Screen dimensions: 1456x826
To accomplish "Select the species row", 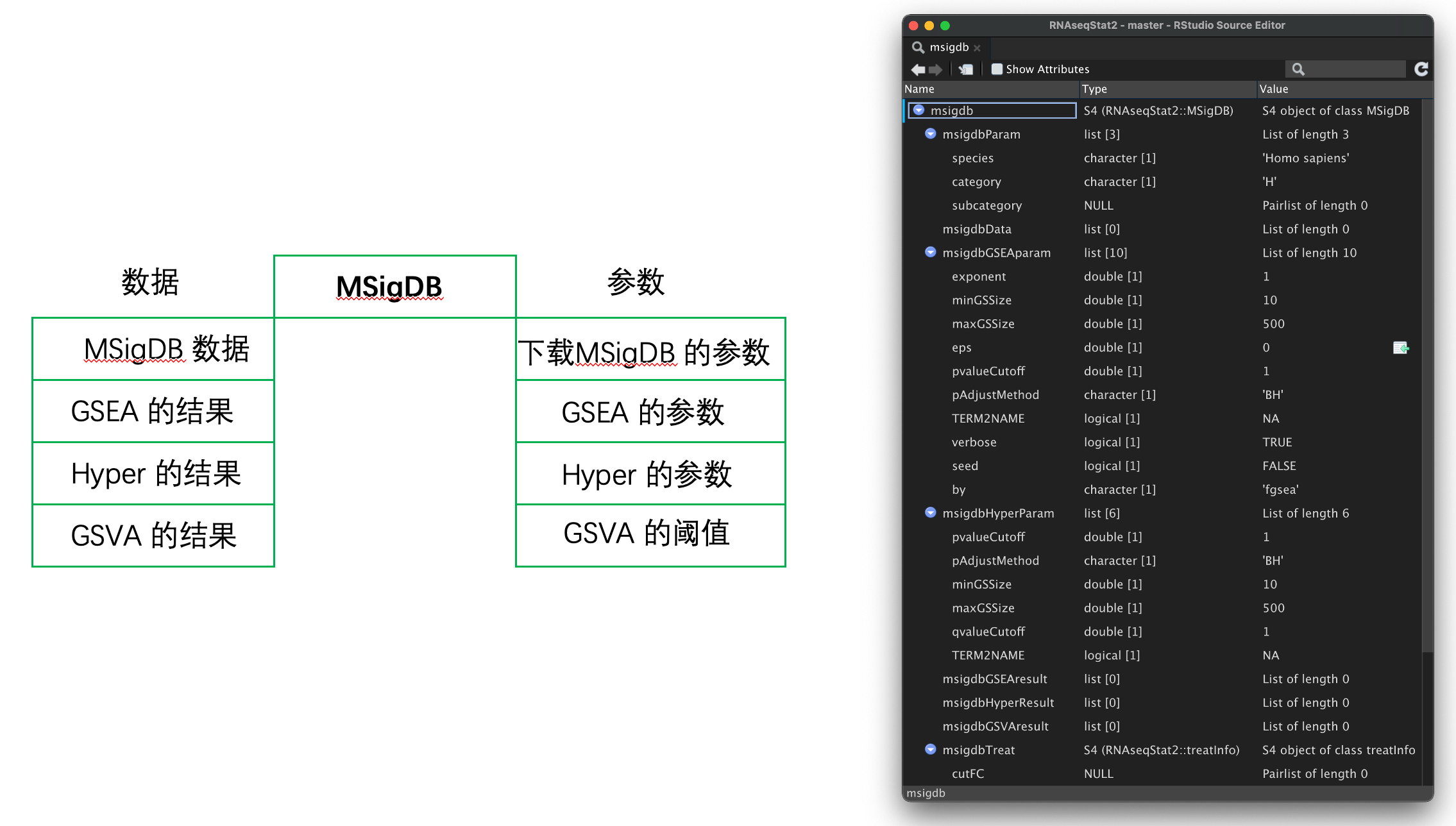I will (1162, 158).
